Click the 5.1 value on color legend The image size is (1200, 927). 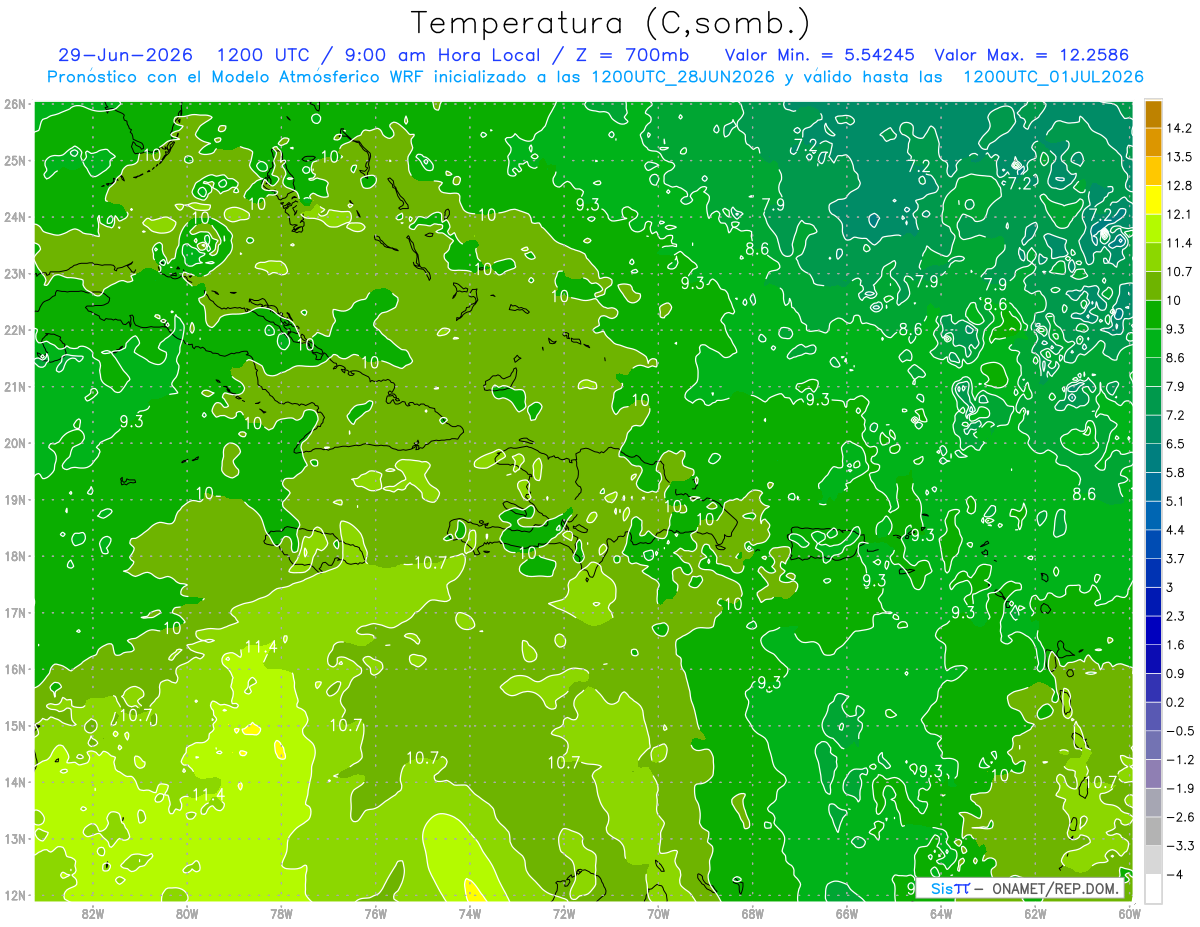click(x=1175, y=501)
